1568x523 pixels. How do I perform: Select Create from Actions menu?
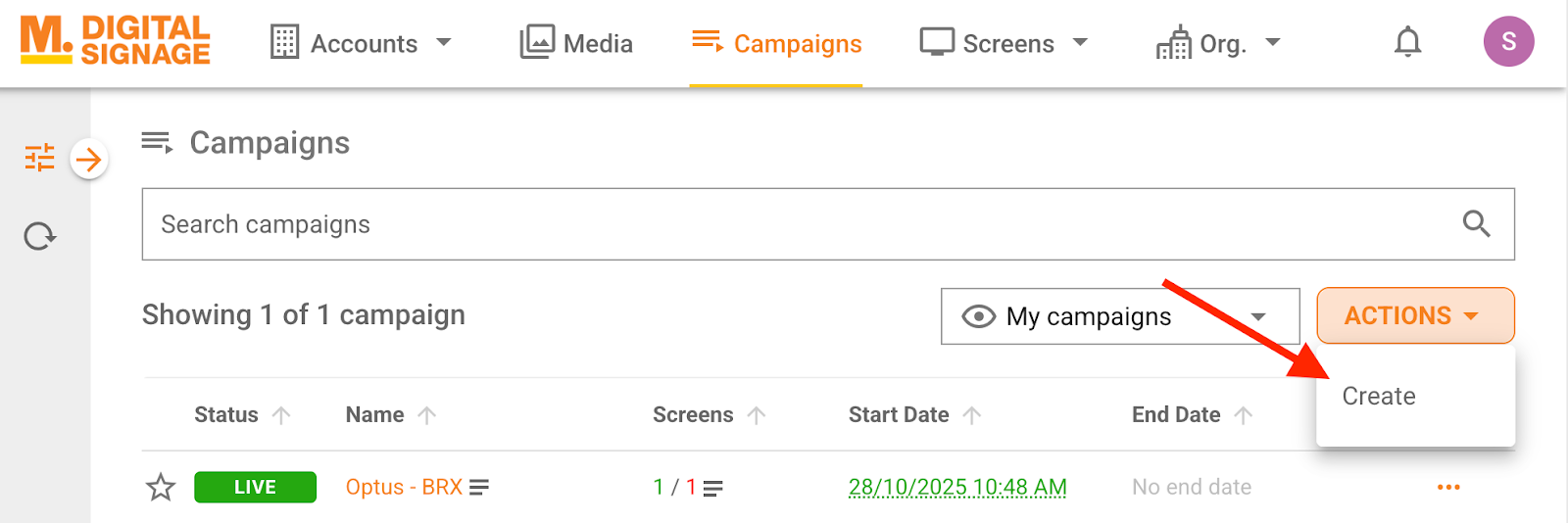click(1378, 396)
